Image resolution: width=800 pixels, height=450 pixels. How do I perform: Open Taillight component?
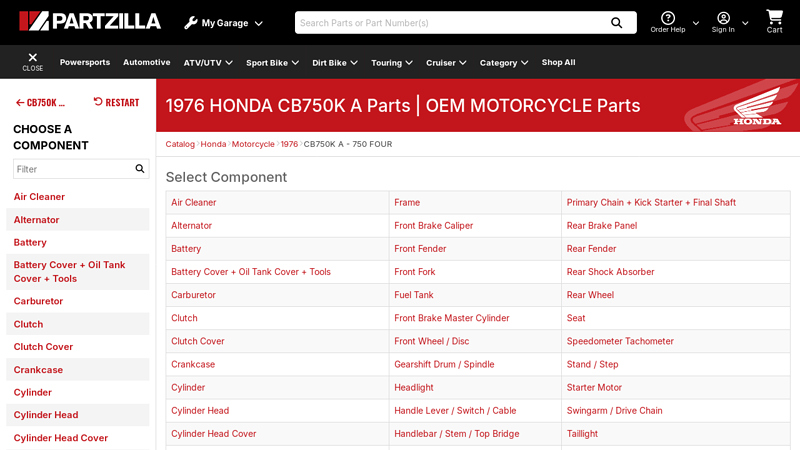point(582,434)
